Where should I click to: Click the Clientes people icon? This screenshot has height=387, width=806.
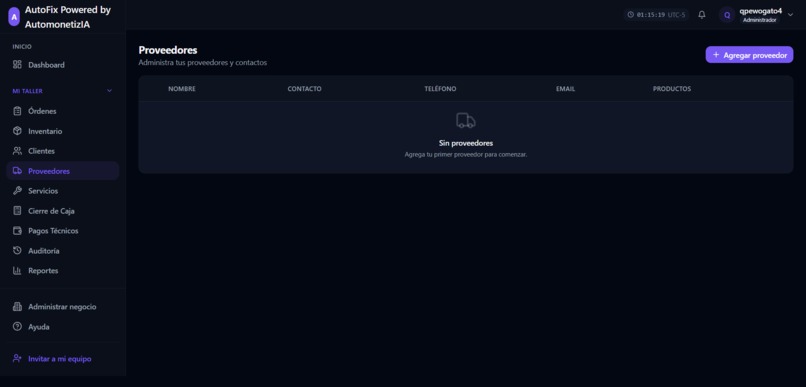click(x=17, y=151)
